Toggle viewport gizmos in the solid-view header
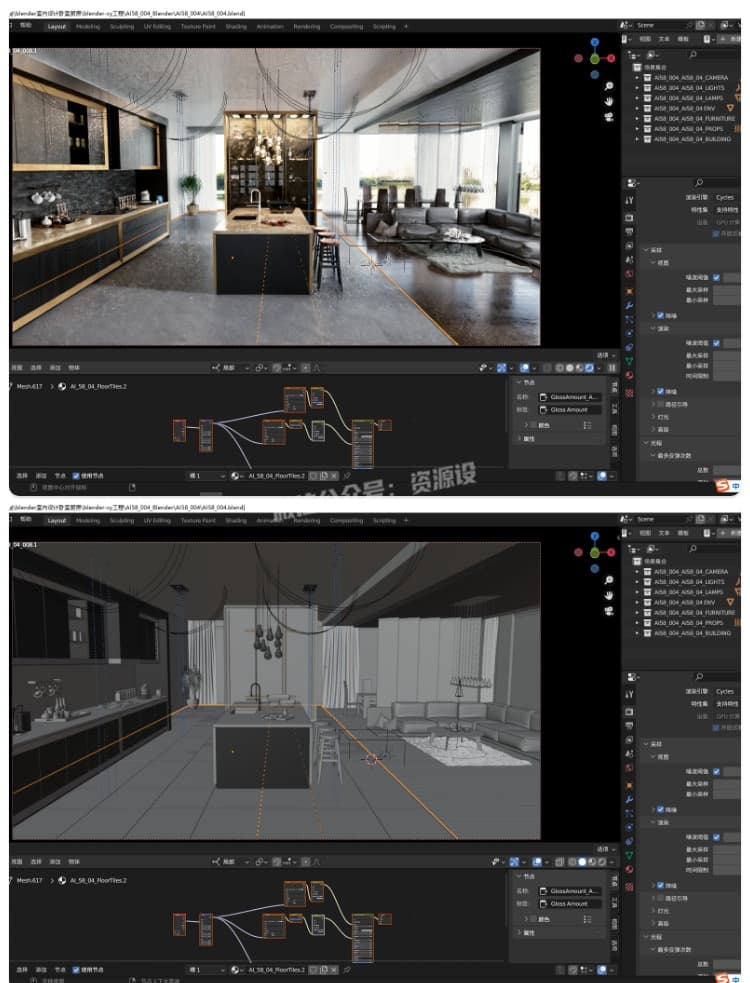 coord(514,862)
